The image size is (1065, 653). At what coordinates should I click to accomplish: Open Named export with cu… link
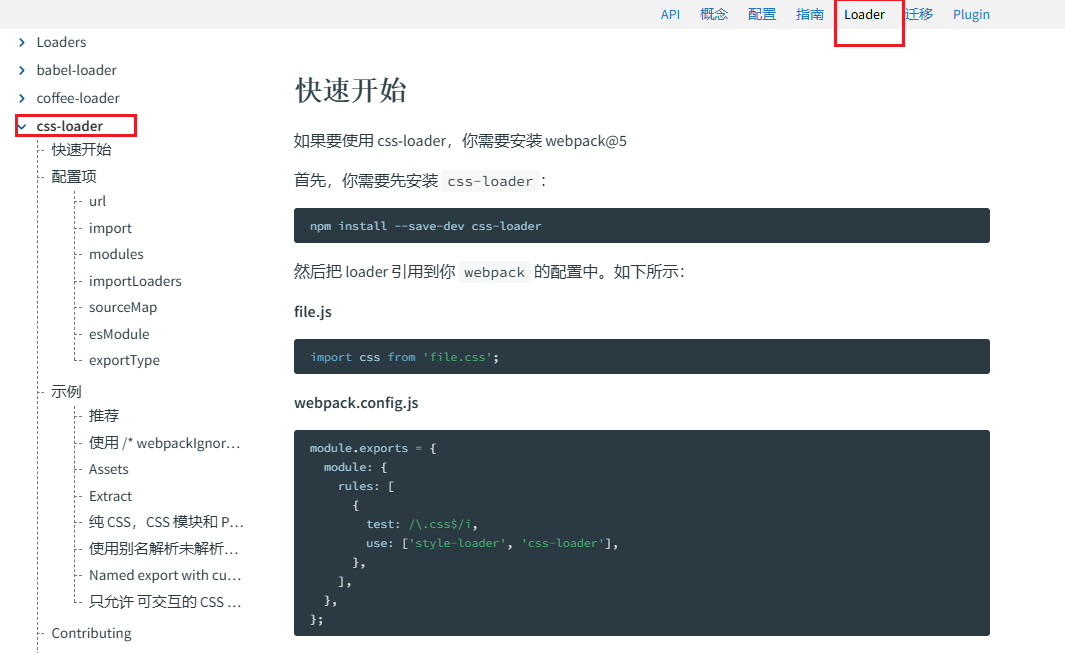click(165, 575)
